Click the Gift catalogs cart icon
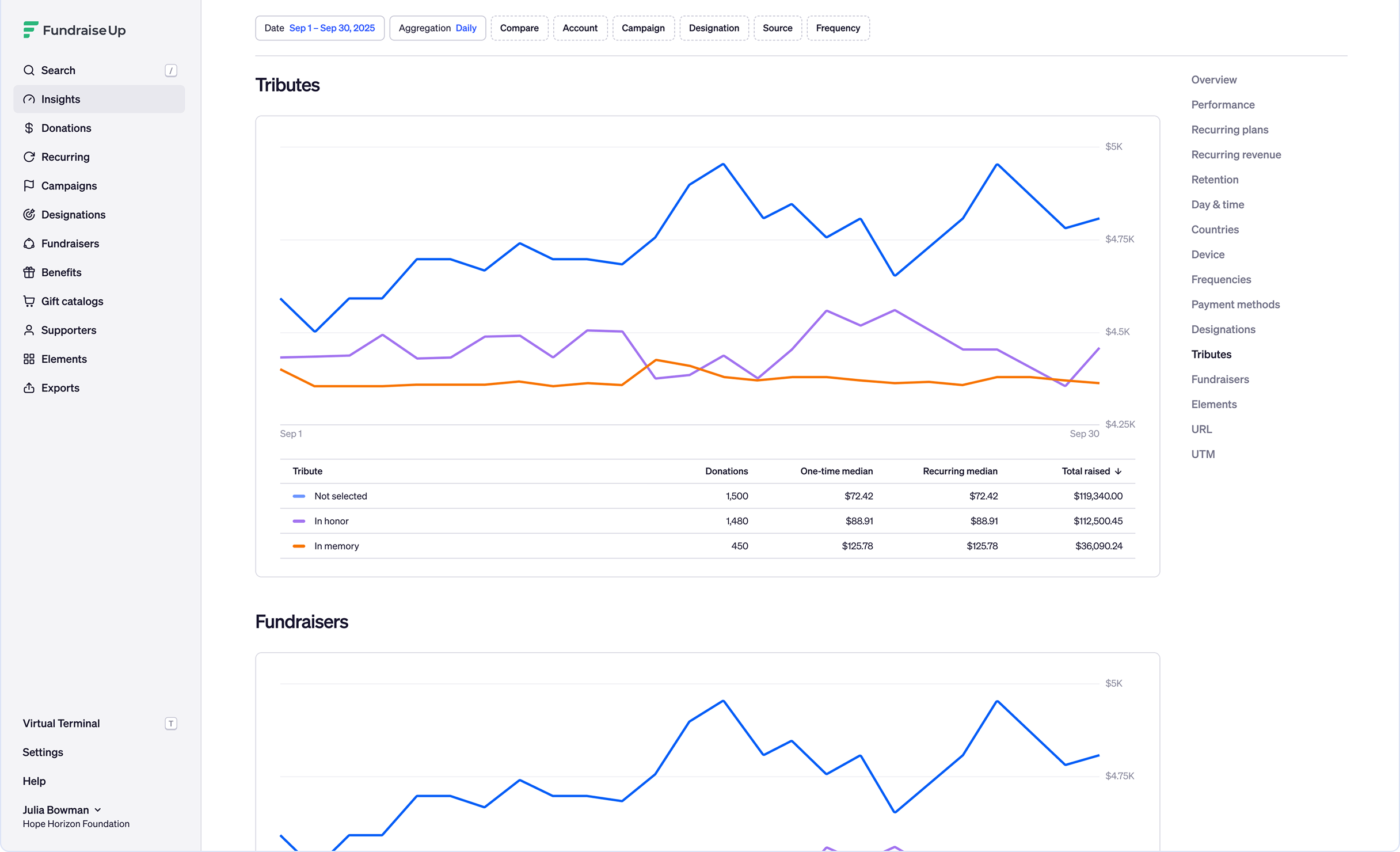This screenshot has height=852, width=1400. (29, 301)
